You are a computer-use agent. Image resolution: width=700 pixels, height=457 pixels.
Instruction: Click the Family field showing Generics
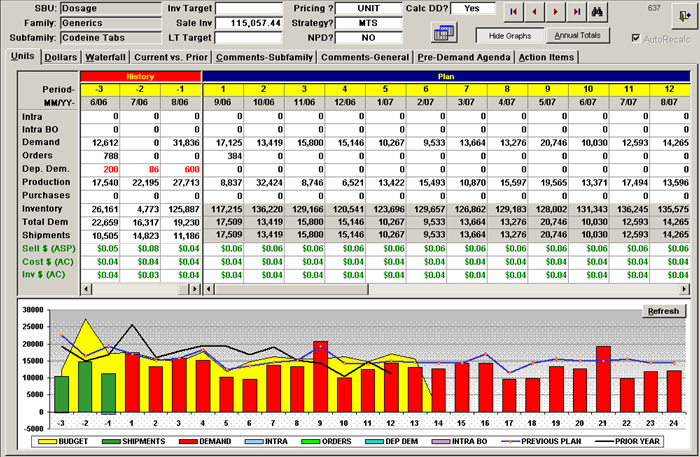[111, 23]
